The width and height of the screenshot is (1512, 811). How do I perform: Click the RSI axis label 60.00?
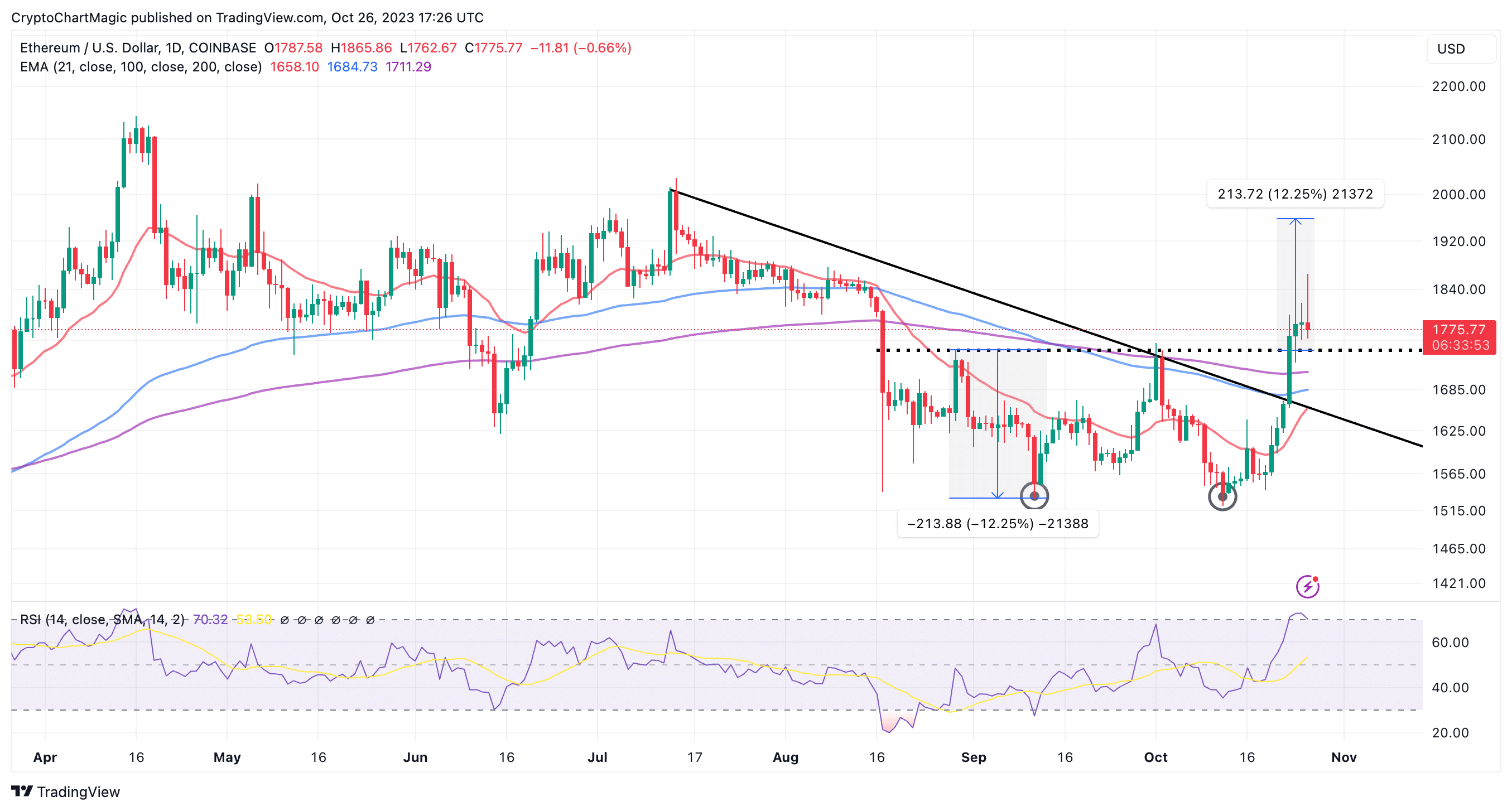click(1450, 643)
